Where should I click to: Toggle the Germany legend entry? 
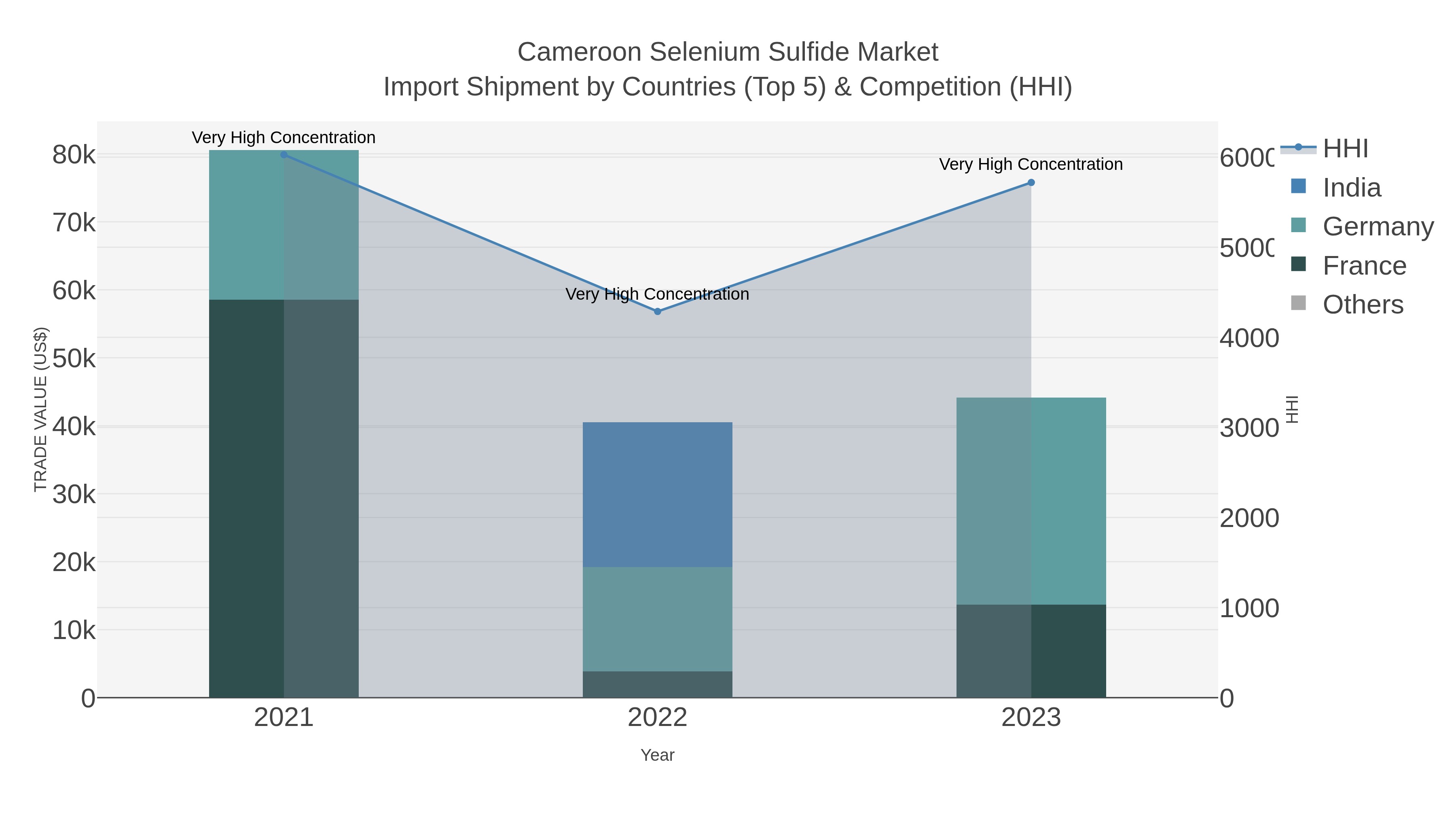click(1362, 226)
